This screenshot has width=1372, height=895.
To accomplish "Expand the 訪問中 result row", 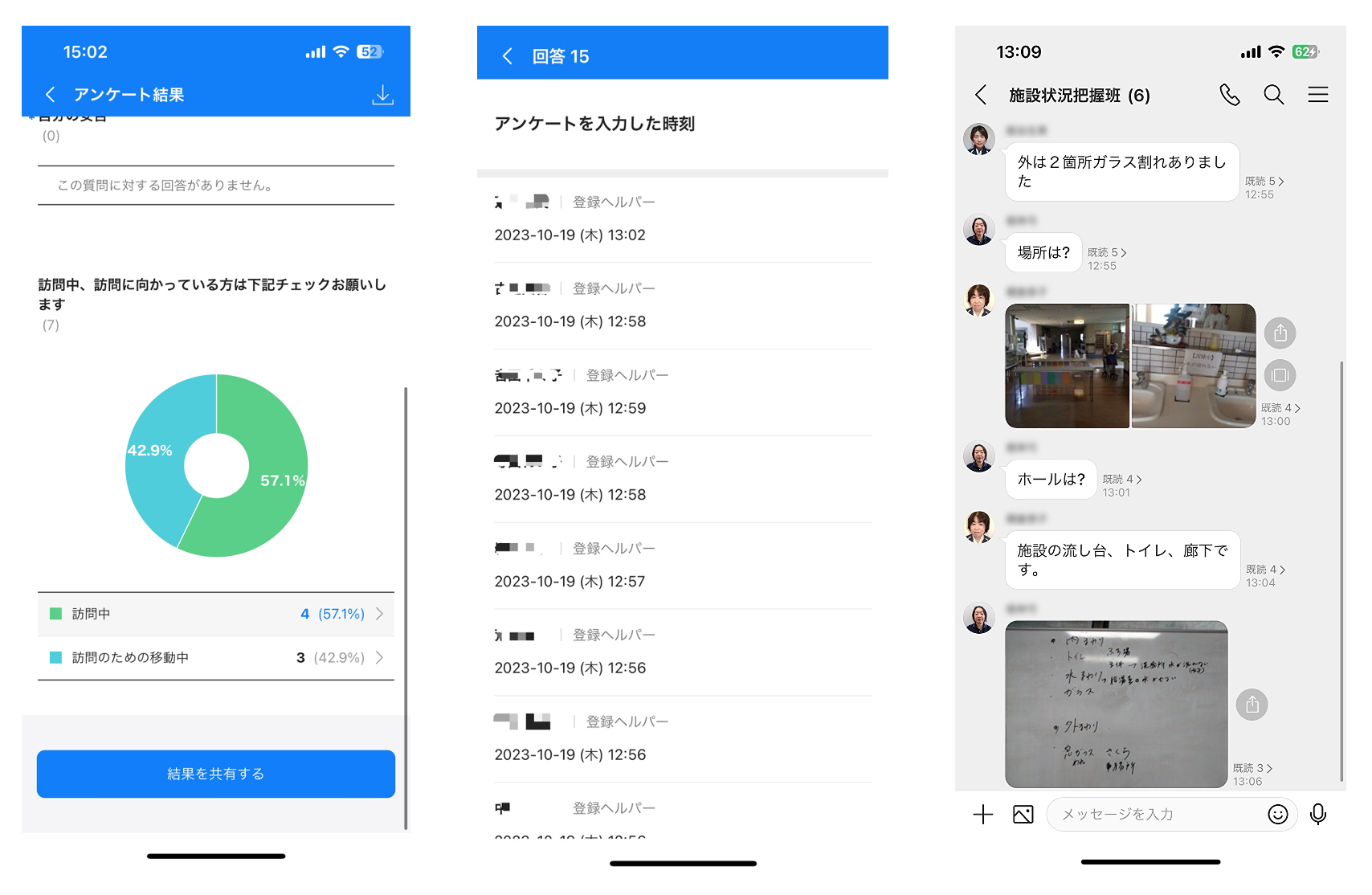I will click(x=216, y=614).
